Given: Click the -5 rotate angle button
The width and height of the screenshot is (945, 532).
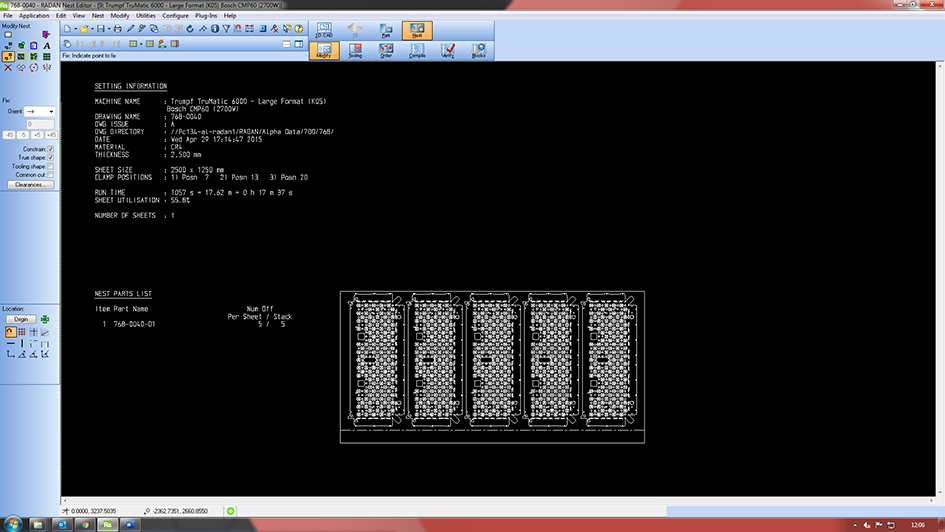Looking at the screenshot, I should point(23,135).
